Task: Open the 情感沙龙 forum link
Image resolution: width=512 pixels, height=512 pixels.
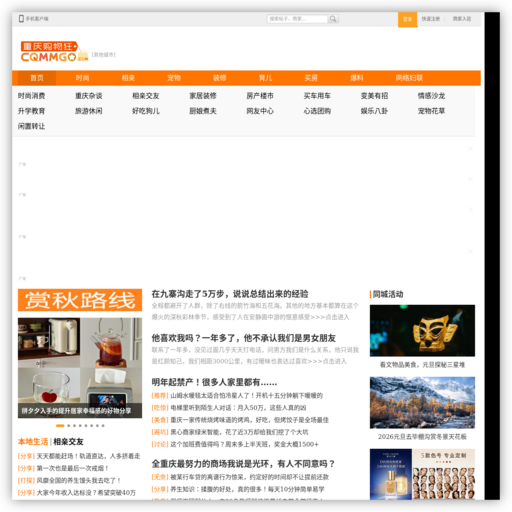Action: click(x=431, y=96)
